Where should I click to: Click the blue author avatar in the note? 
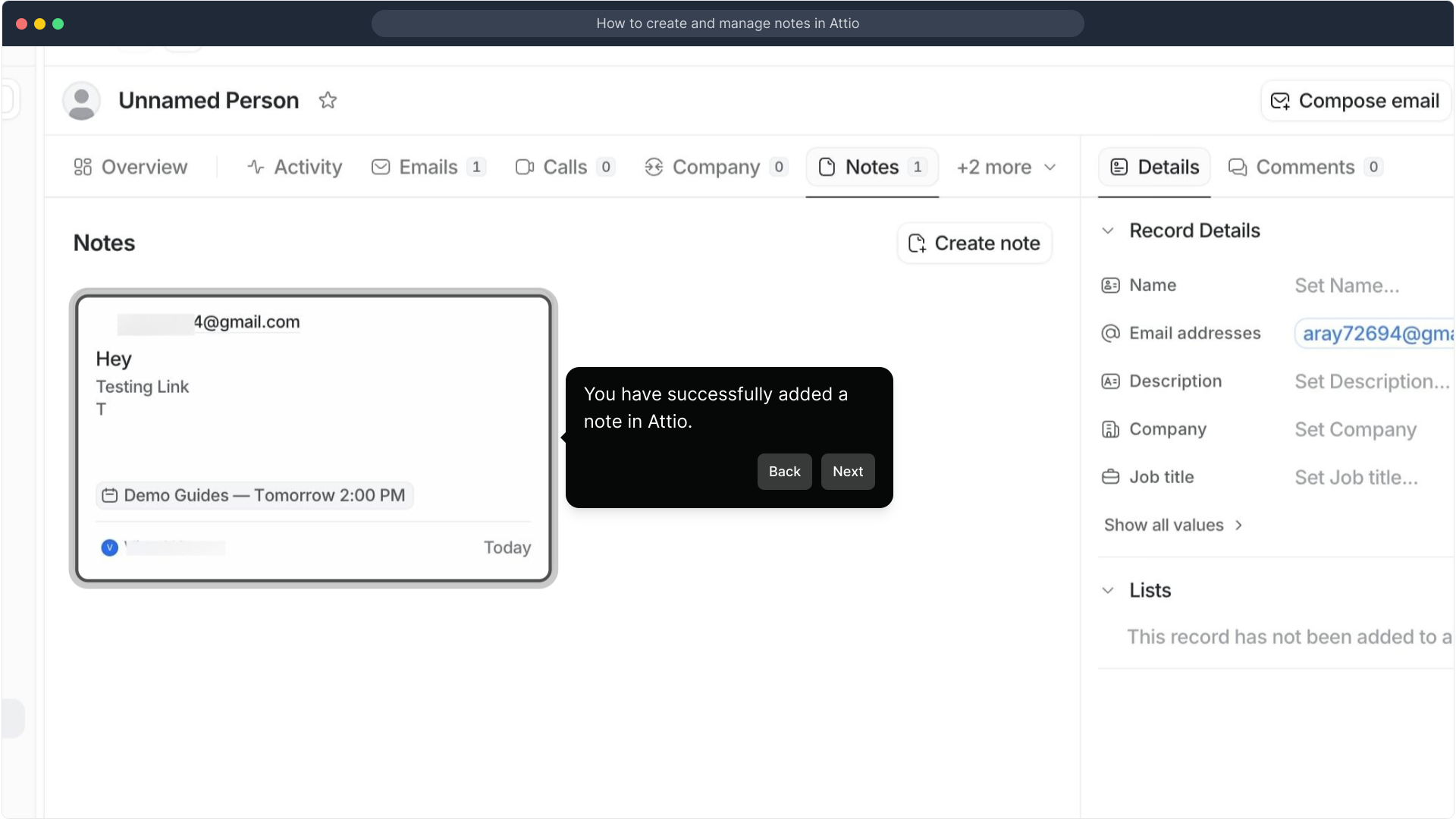[x=110, y=548]
